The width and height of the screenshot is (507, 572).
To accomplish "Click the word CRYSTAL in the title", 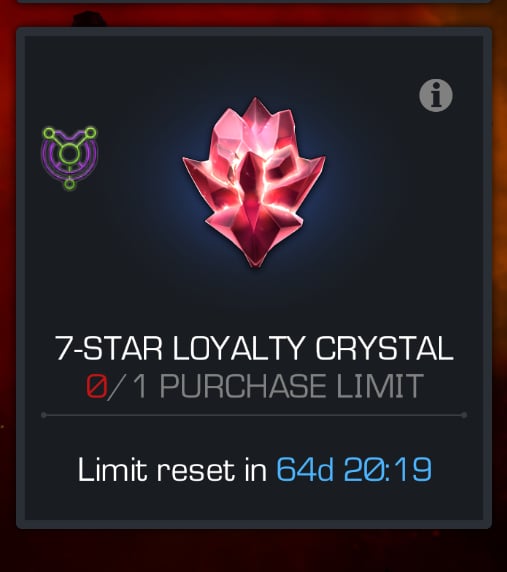I will (384, 348).
